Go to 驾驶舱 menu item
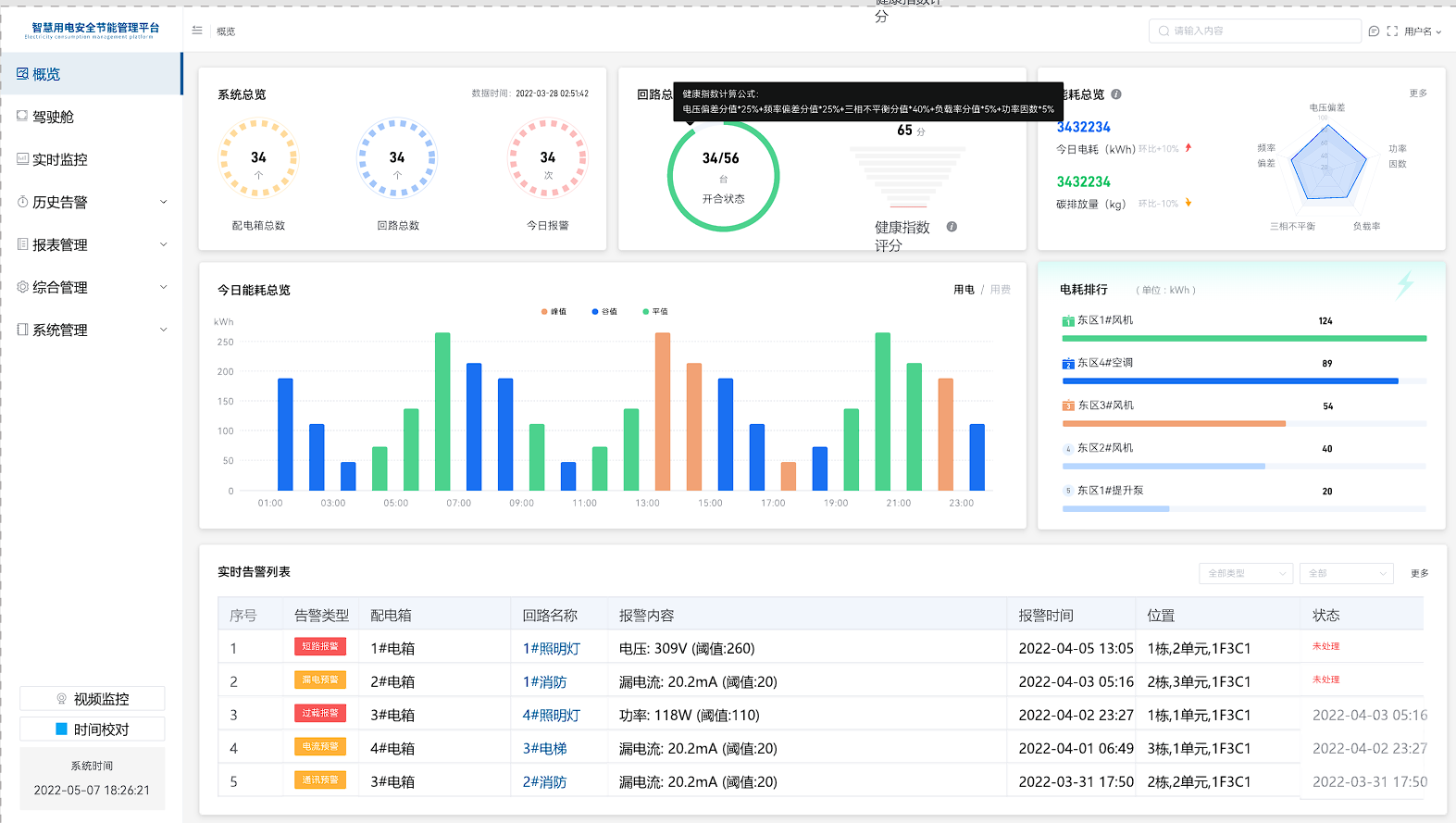The width and height of the screenshot is (1456, 823). tap(91, 117)
